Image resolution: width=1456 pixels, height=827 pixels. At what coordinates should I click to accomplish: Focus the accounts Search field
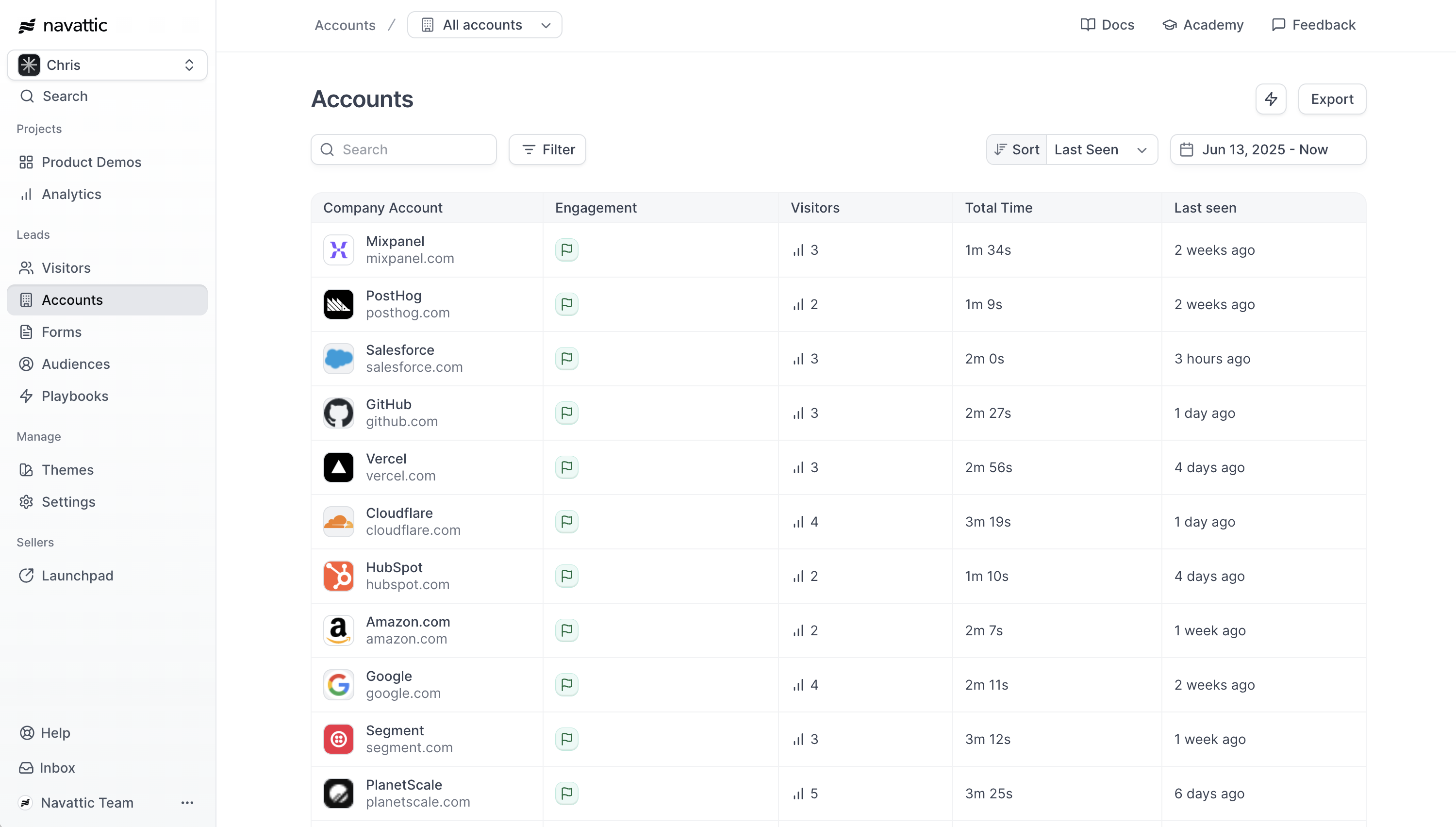coord(404,150)
